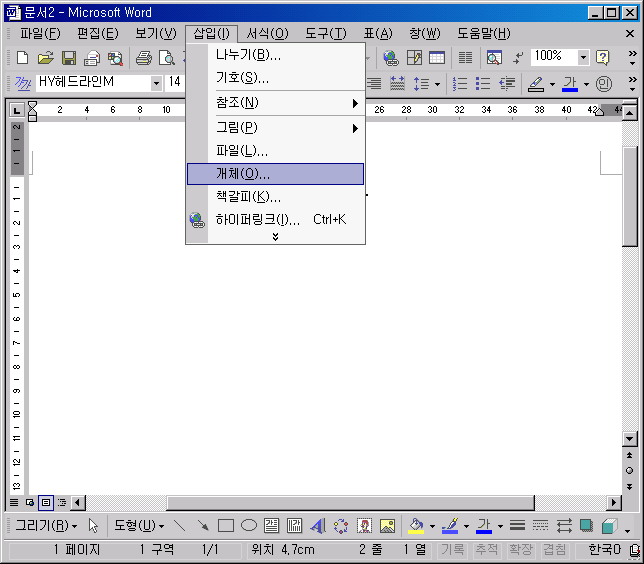The height and width of the screenshot is (564, 644).
Task: Click the tables and borders icon
Action: click(414, 58)
